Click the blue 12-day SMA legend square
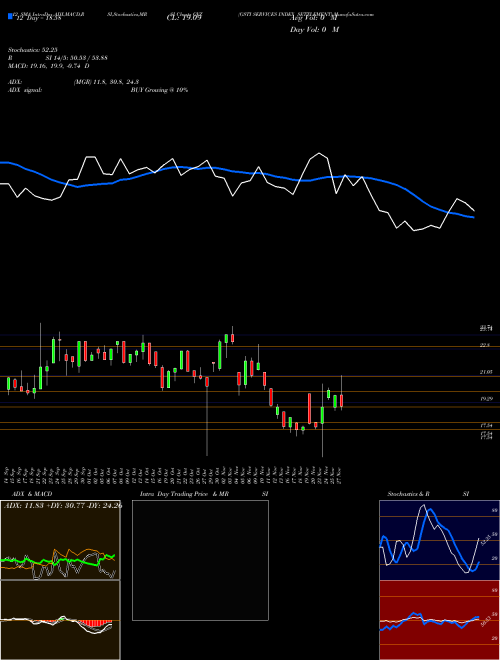 (10, 16)
